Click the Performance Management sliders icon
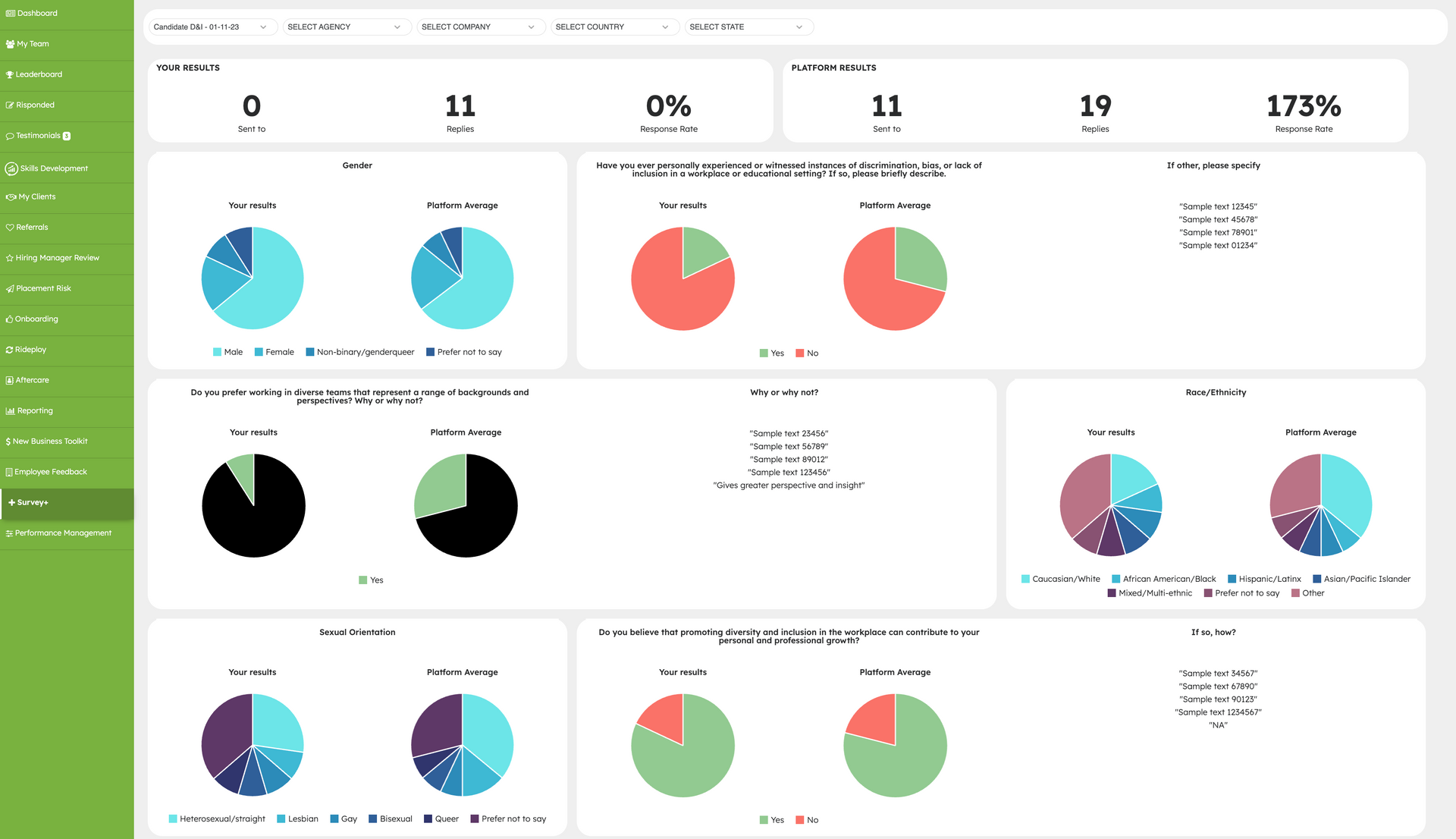Image resolution: width=1456 pixels, height=839 pixels. pos(10,533)
